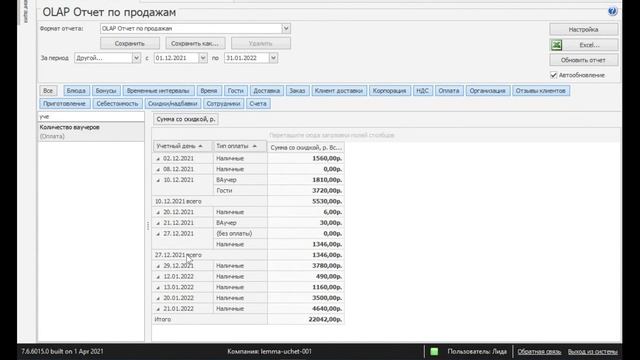Select the Сотрудники filter tab

pos(223,104)
